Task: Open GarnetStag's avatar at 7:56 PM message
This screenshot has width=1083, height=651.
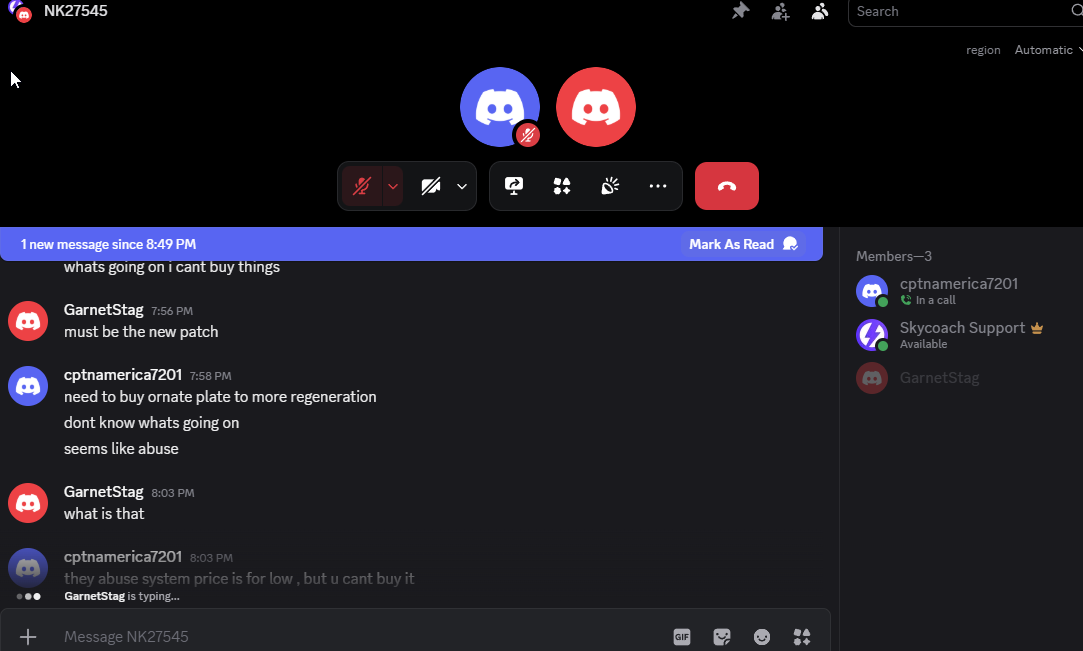Action: coord(28,321)
